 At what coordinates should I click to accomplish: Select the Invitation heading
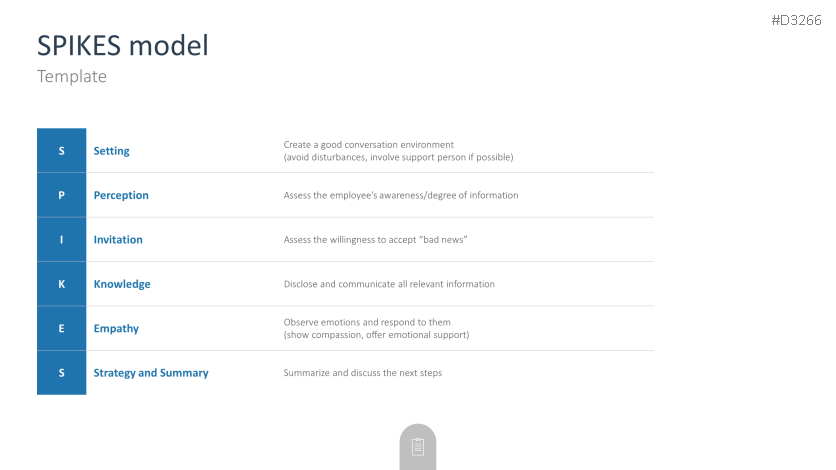tap(118, 240)
